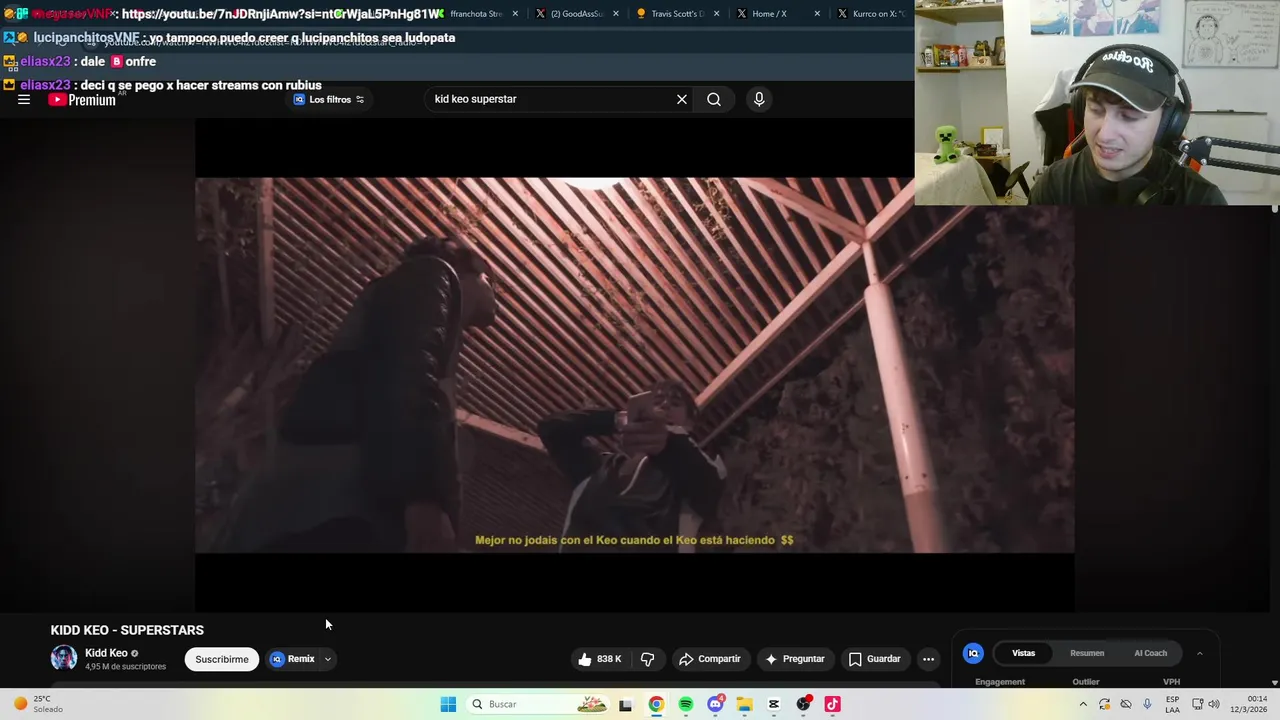Click the microphone in-use tray icon
Viewport: 1280px width, 720px height.
pyautogui.click(x=1147, y=704)
